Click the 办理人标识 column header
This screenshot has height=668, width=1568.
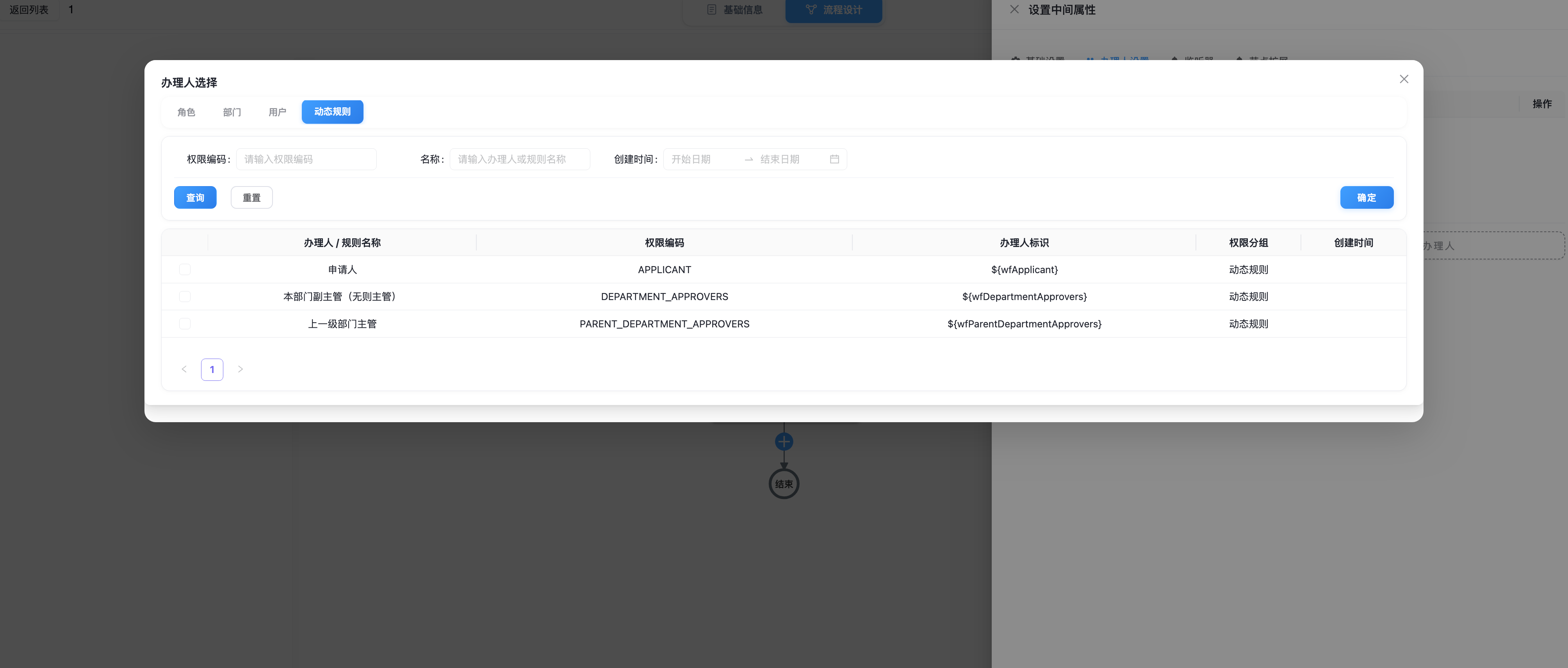coord(1025,243)
